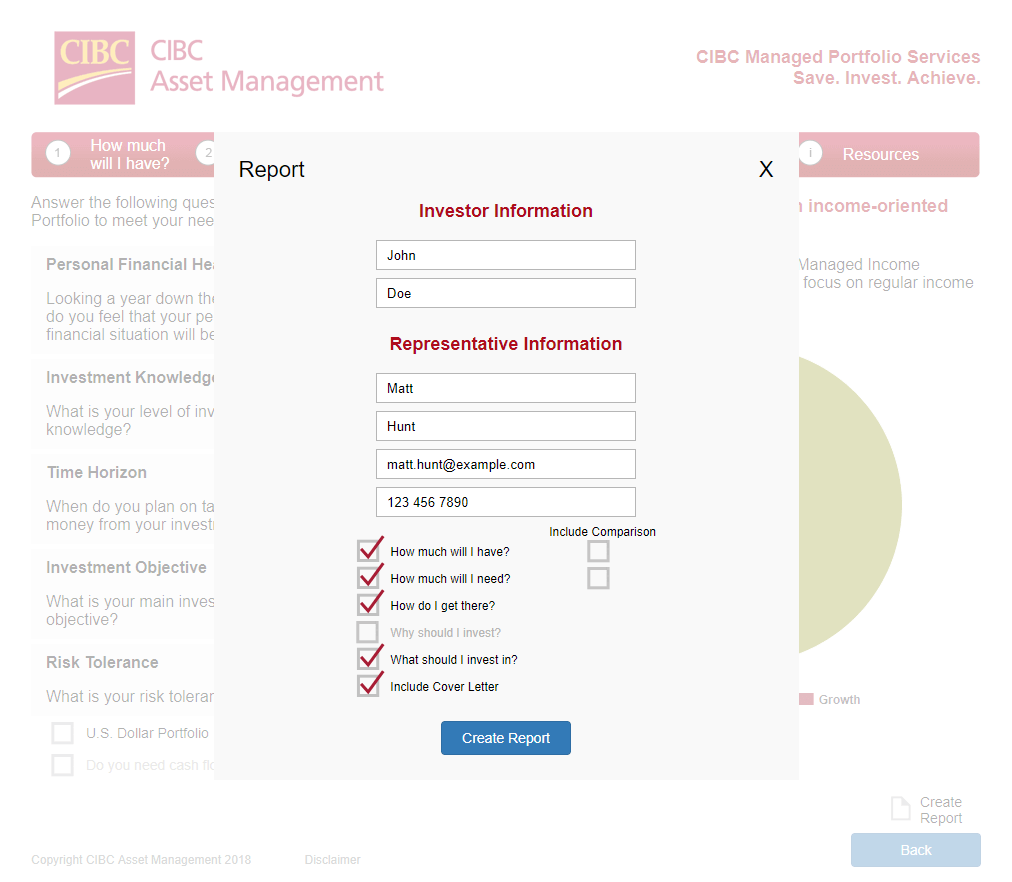Click the 'Report' dialog title
This screenshot has width=1012, height=882.
tap(271, 169)
